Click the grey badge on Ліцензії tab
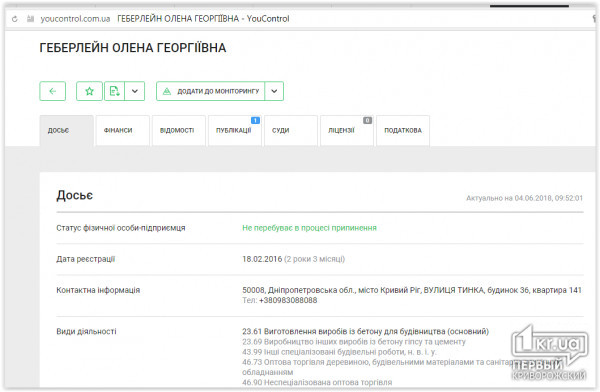Image resolution: width=600 pixels, height=392 pixels. [x=367, y=121]
